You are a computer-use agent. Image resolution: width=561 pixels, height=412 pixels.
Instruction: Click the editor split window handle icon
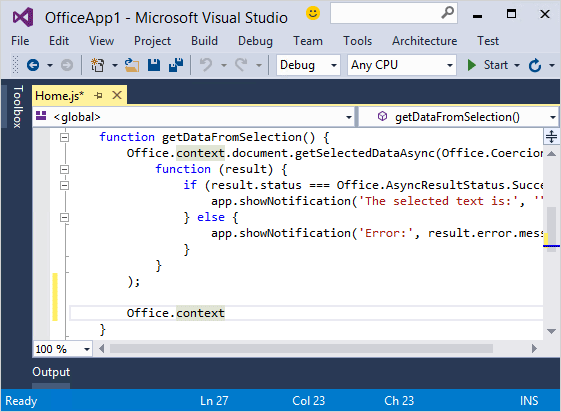coord(551,137)
